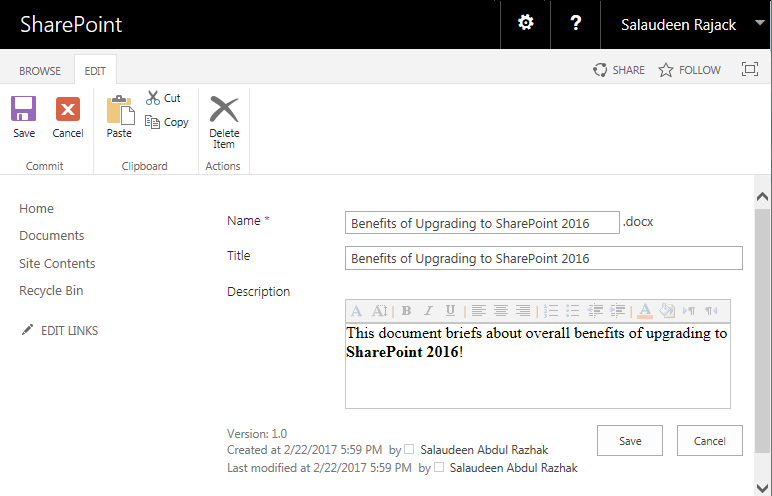Switch to the BROWSE tab
The height and width of the screenshot is (496, 772).
40,71
